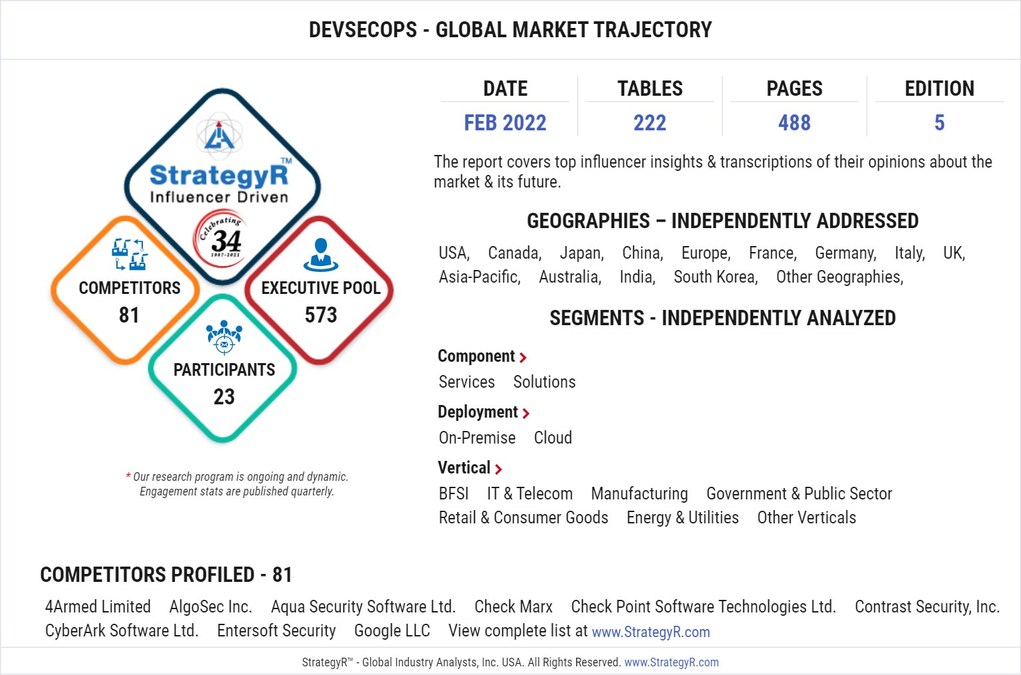Click competitor CyberArk Software Ltd.

(122, 631)
